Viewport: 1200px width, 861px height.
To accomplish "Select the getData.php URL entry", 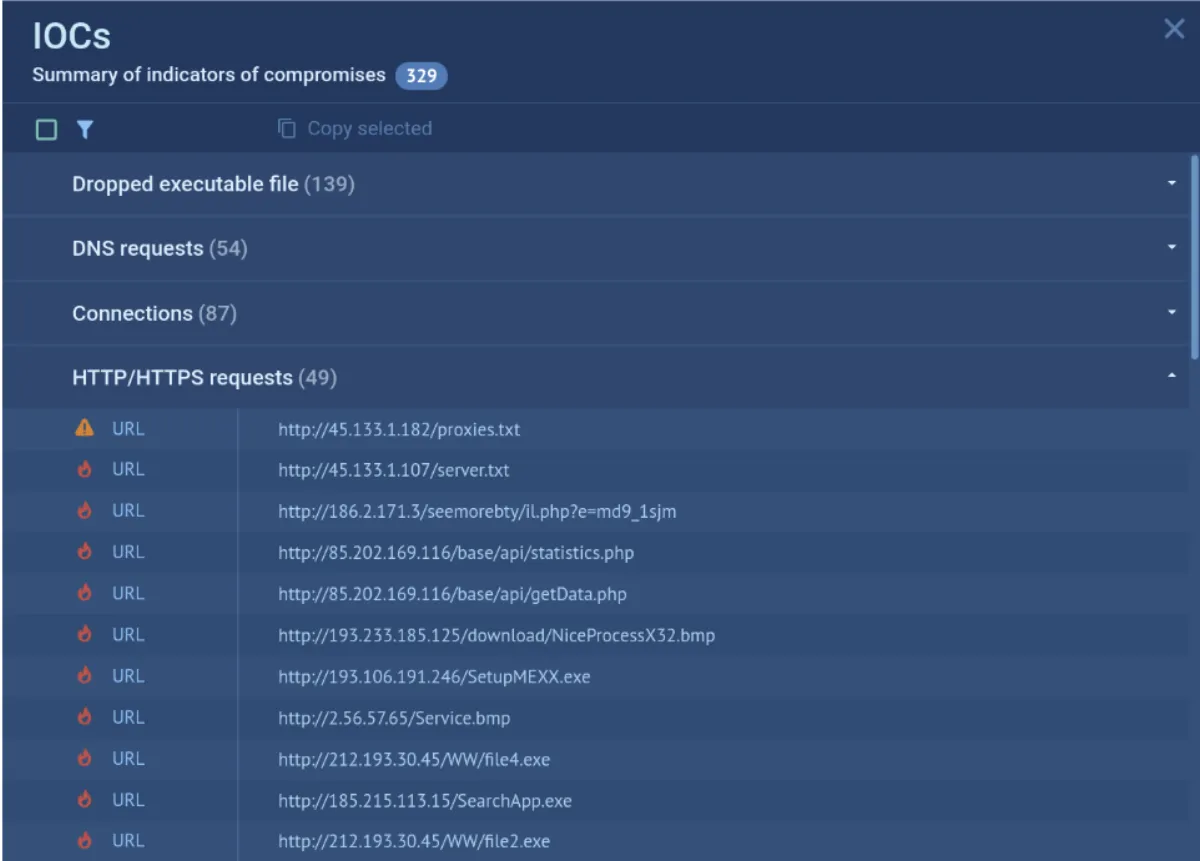I will point(452,594).
